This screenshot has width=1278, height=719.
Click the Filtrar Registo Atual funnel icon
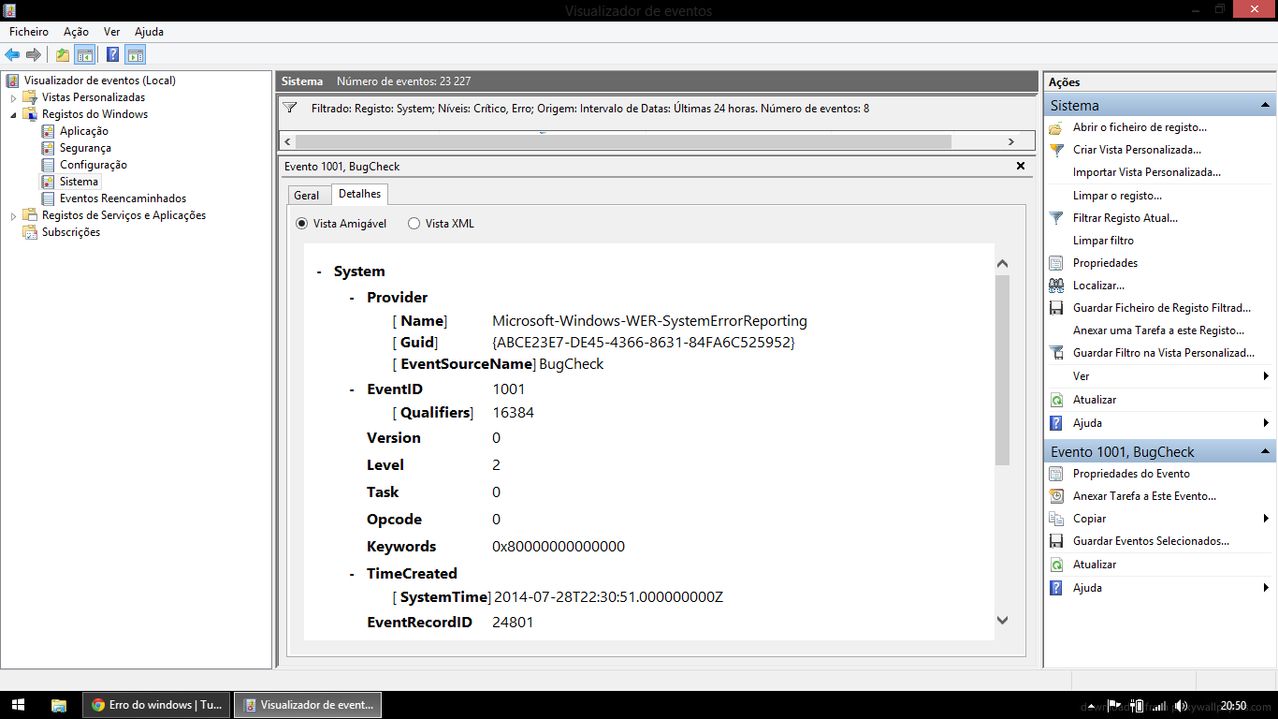click(1056, 218)
